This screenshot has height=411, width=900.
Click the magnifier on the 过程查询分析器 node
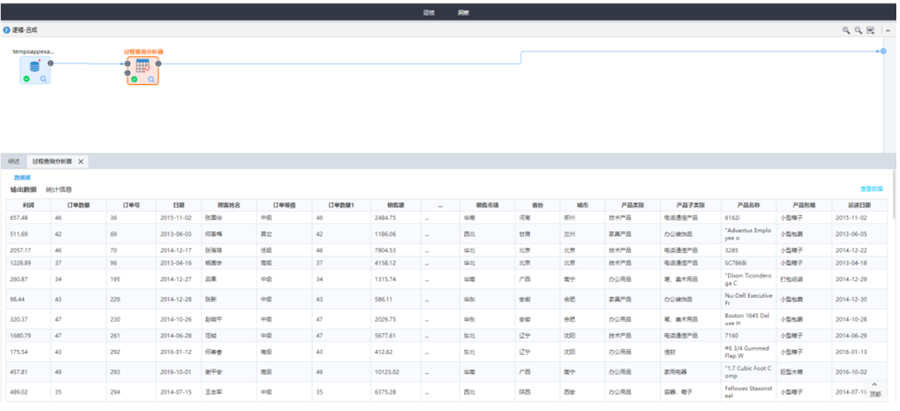151,79
